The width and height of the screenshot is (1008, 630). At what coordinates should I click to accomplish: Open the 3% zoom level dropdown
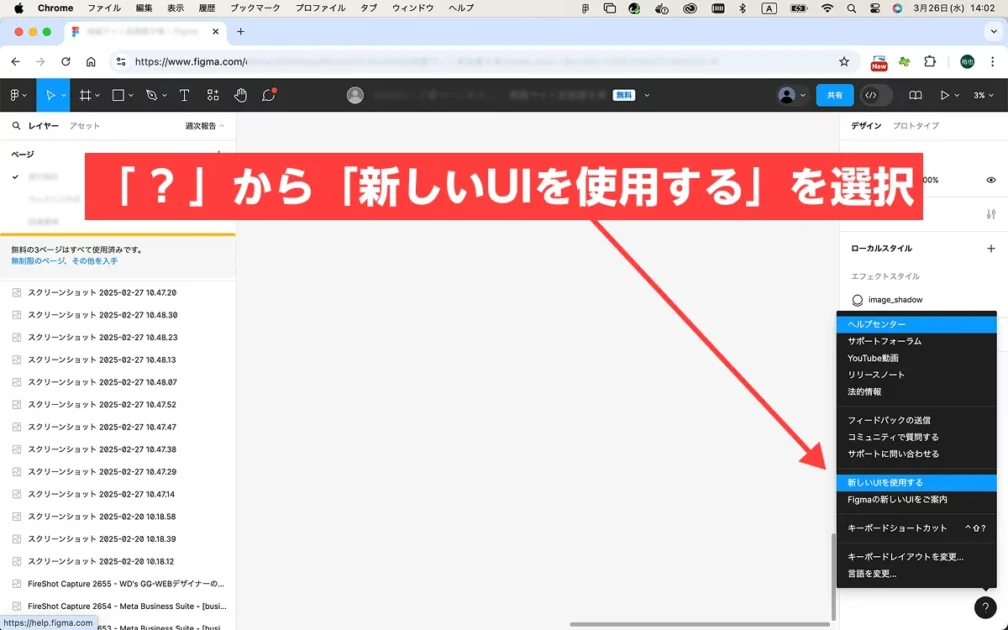click(x=984, y=95)
